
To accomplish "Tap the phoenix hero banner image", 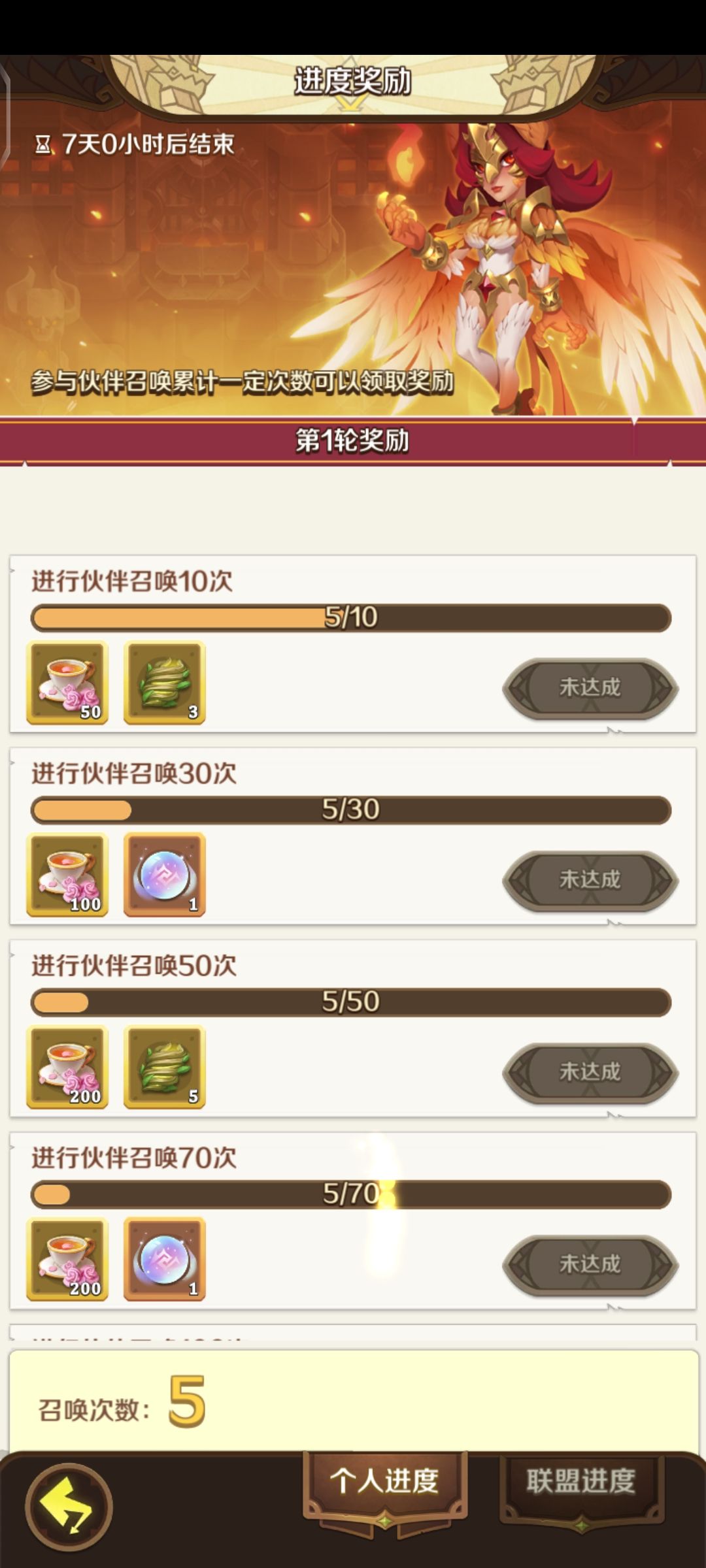I will (353, 268).
